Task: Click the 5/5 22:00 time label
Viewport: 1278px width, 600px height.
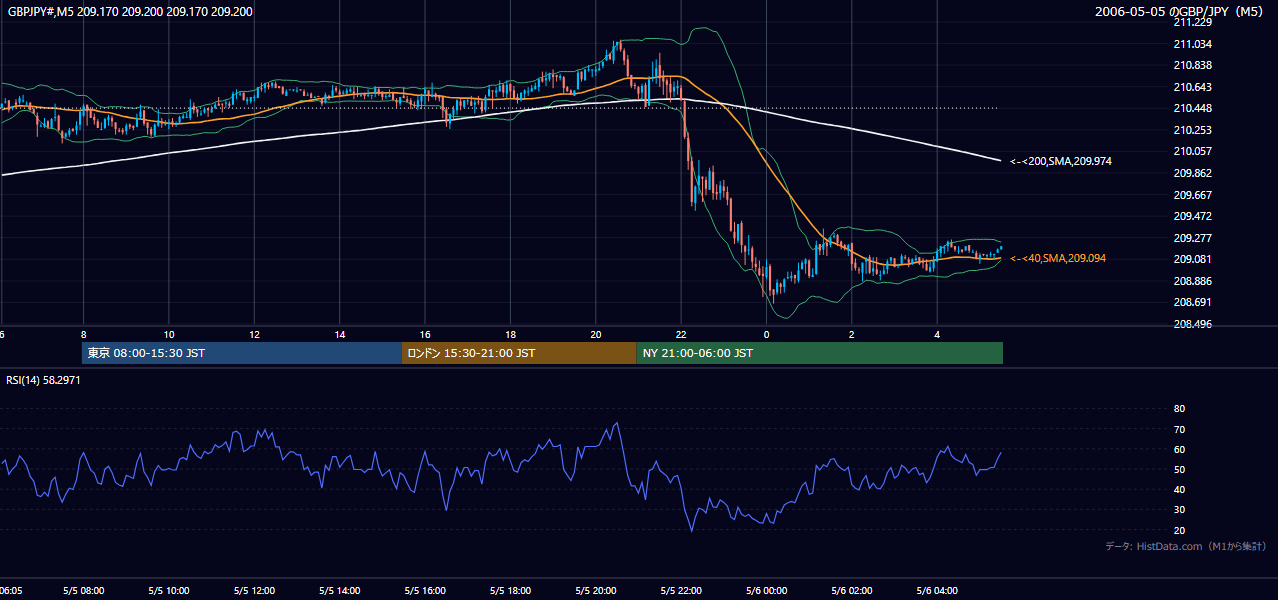Action: (681, 591)
